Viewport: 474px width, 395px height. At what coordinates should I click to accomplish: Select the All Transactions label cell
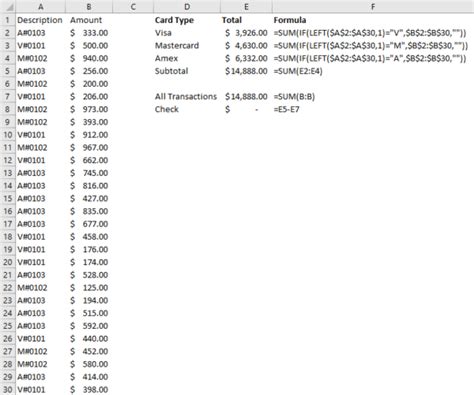click(186, 96)
